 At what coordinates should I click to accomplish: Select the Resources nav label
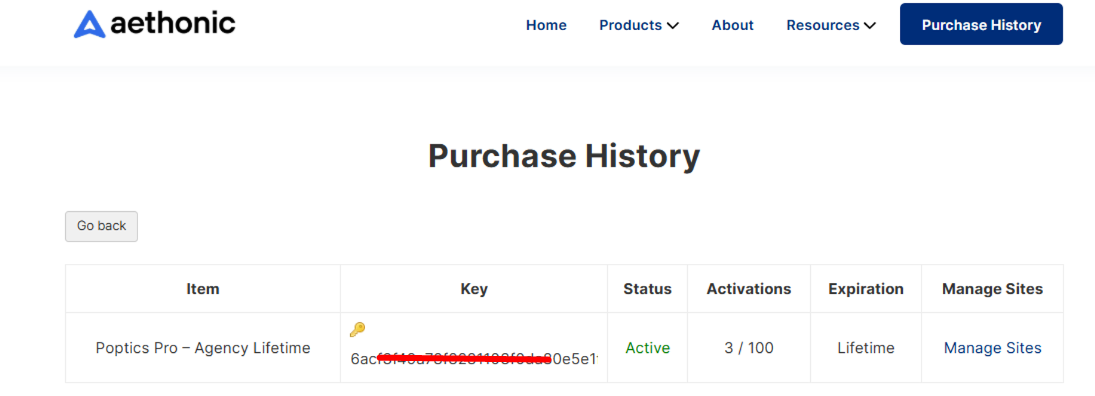(823, 25)
